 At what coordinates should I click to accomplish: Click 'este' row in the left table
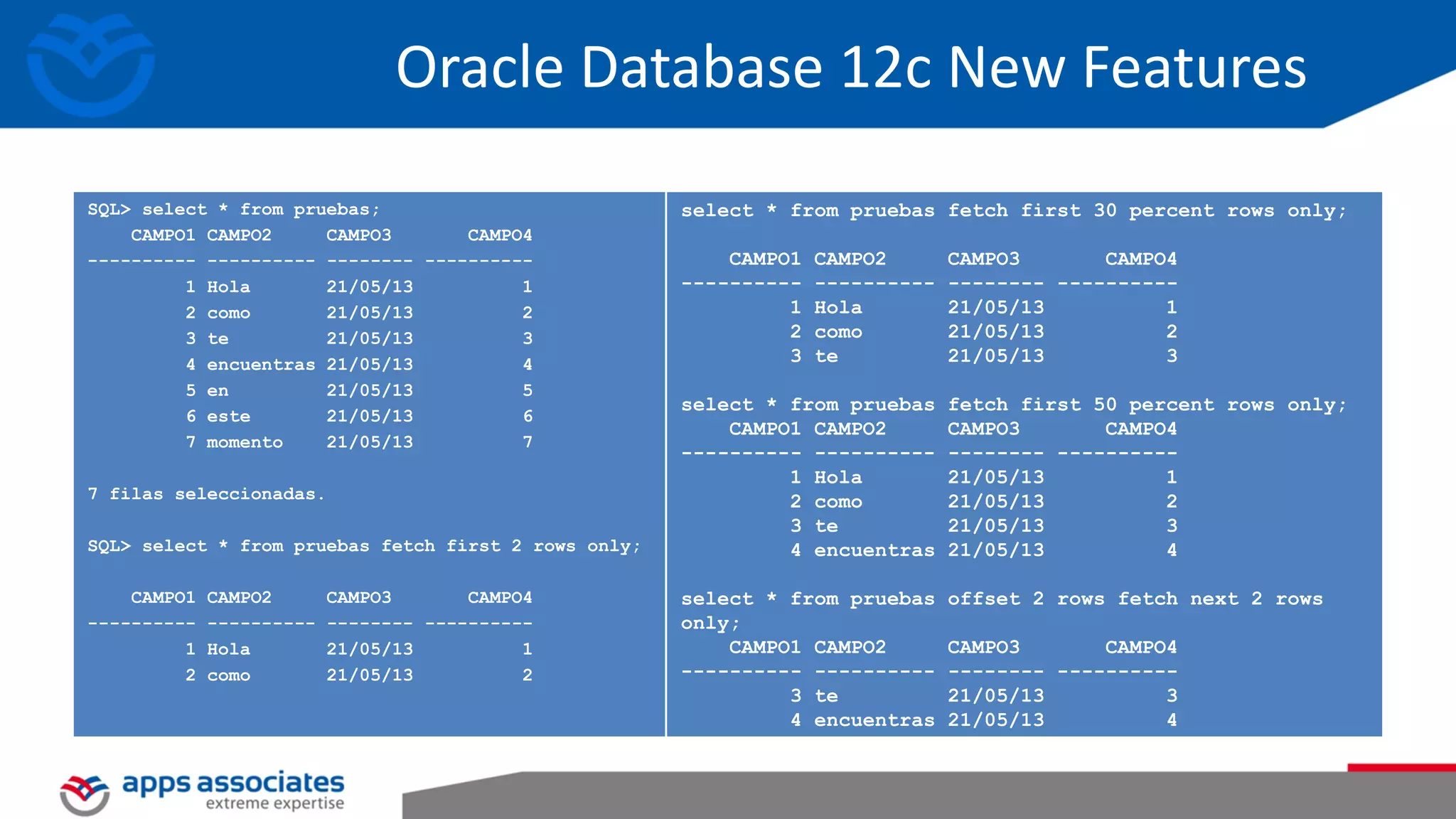click(228, 417)
